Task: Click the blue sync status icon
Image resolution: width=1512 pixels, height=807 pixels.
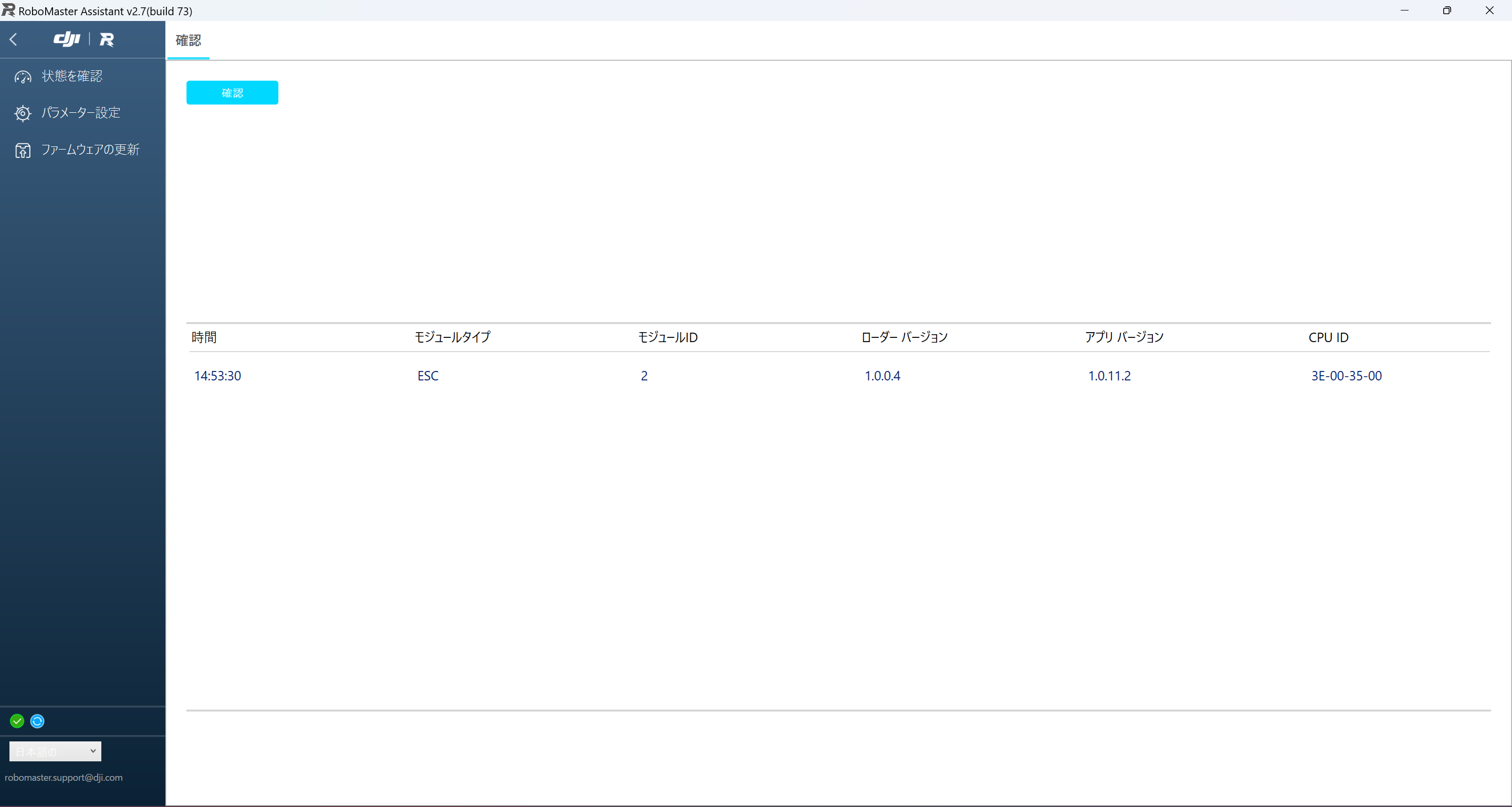Action: (37, 721)
